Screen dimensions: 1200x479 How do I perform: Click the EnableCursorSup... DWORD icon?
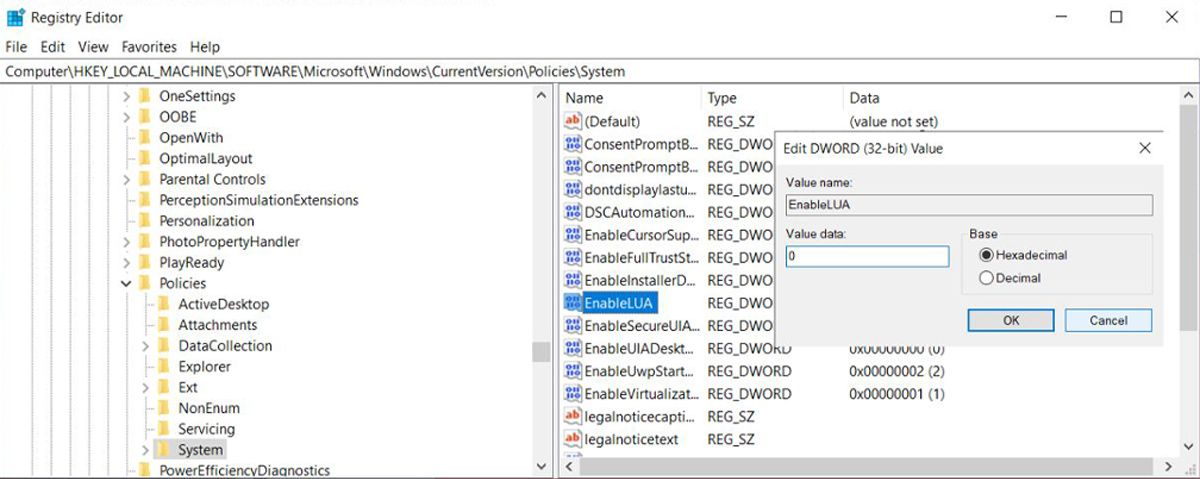pyautogui.click(x=573, y=235)
